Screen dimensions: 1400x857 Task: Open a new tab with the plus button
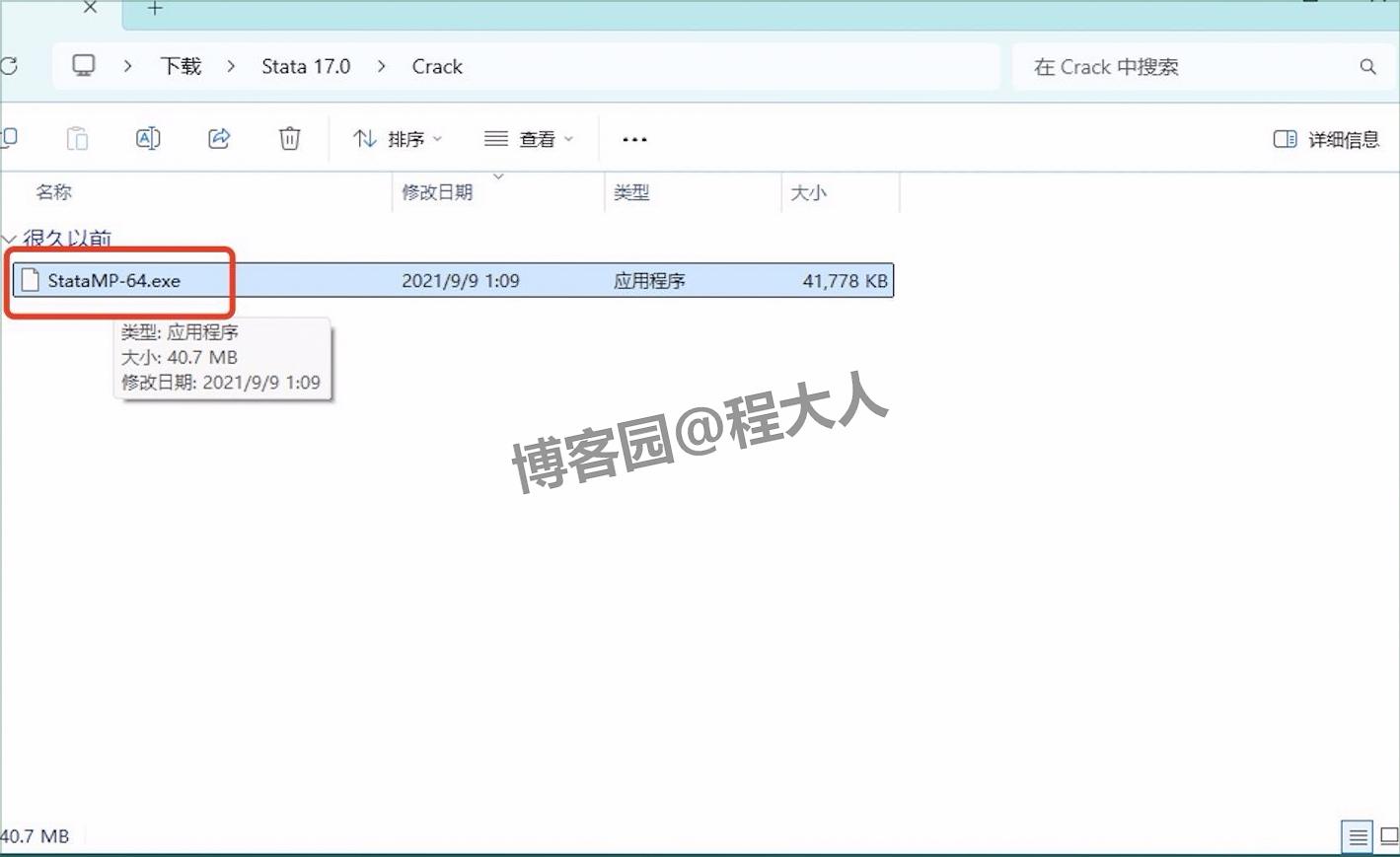154,10
